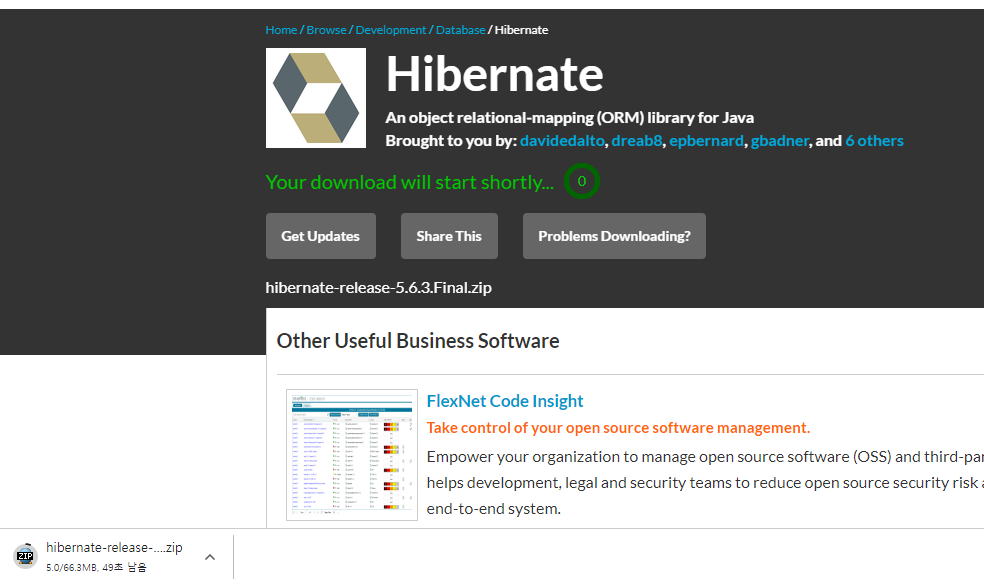Image resolution: width=984 pixels, height=585 pixels.
Task: Click the Get Updates button
Action: pos(321,236)
